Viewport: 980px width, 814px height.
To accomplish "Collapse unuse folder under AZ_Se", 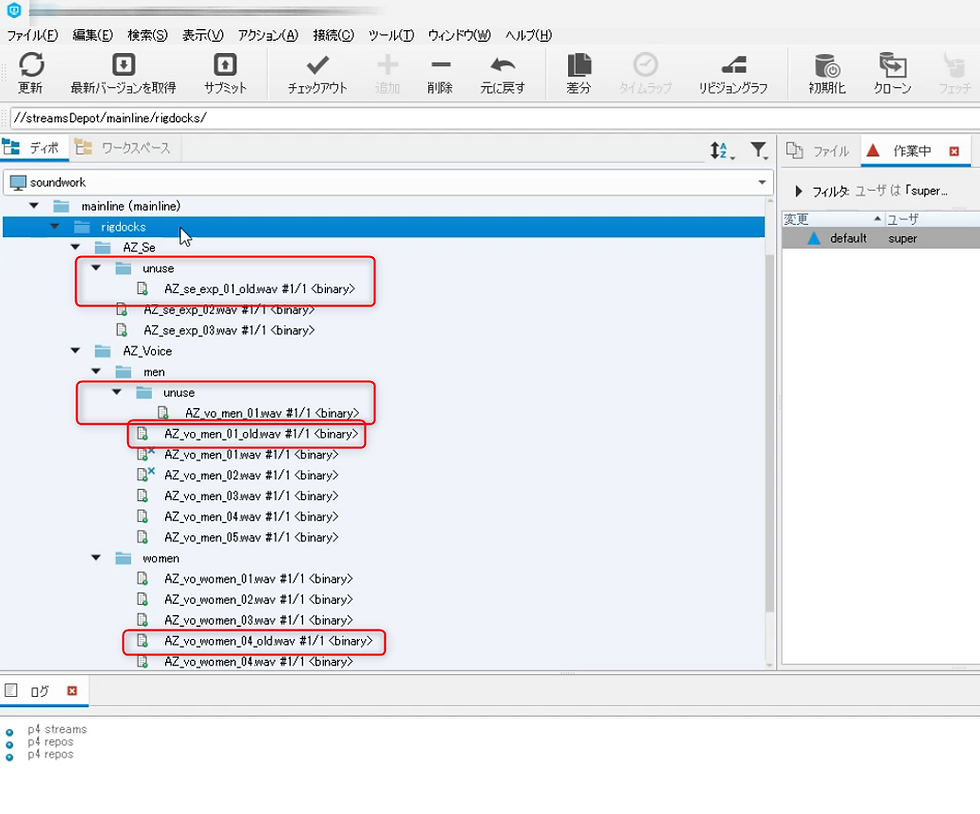I will tap(96, 268).
